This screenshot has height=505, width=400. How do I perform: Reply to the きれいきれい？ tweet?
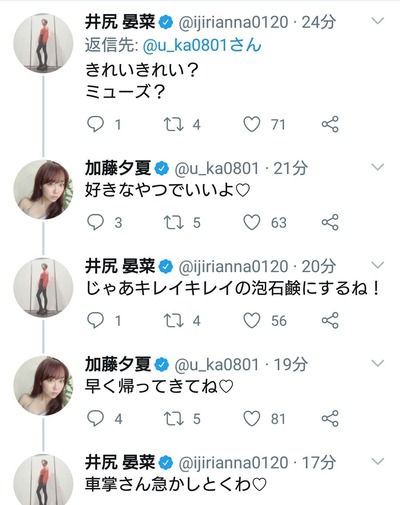pos(95,124)
